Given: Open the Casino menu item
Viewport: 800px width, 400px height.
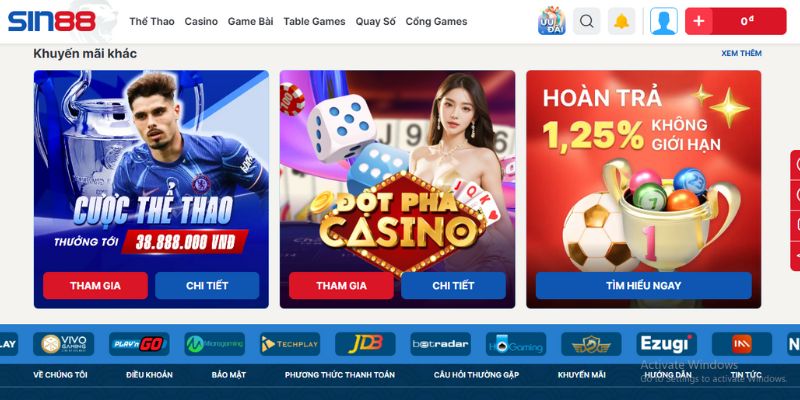Looking at the screenshot, I should pos(201,21).
